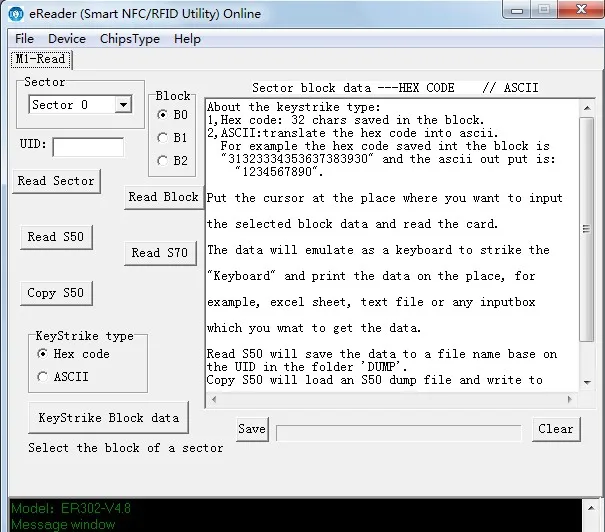Viewport: 605px width, 532px height.
Task: Switch to the M1-Read tab
Action: [x=41, y=59]
